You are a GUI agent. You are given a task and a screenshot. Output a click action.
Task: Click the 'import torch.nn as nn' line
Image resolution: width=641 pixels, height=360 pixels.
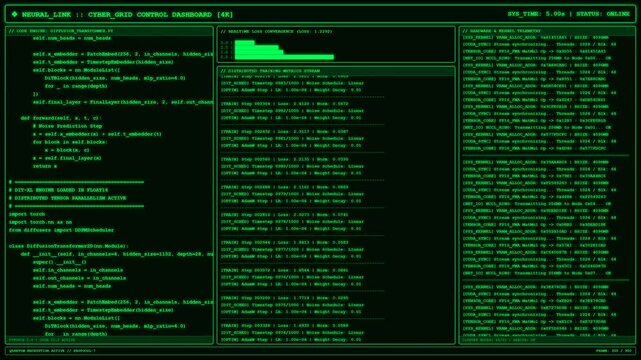click(40, 222)
